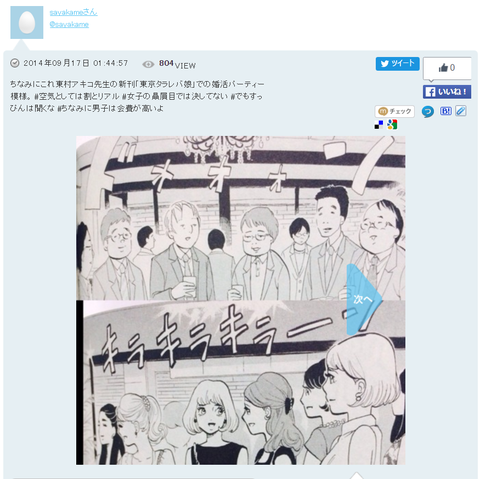Viewport: 480px width, 479px height.
Task: Click the #空気としては割とリアル hashtag
Action: pyautogui.click(x=77, y=96)
